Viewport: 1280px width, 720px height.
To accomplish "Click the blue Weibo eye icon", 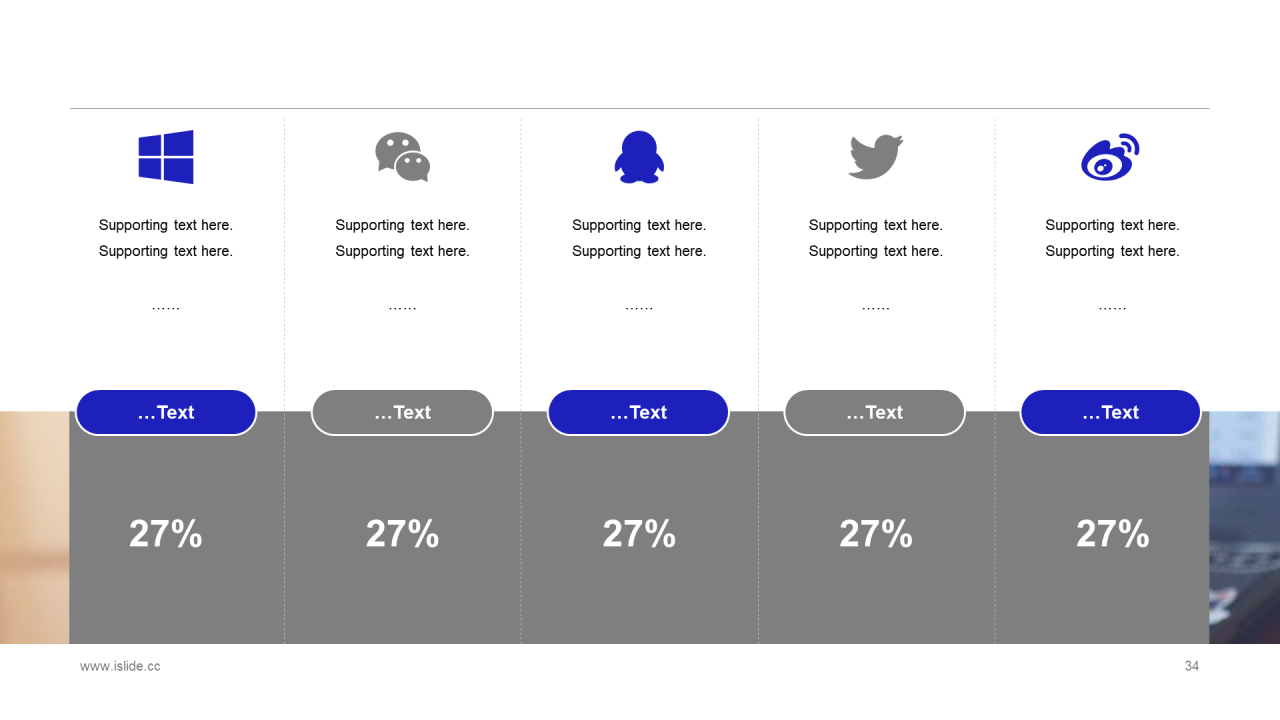I will 1111,157.
